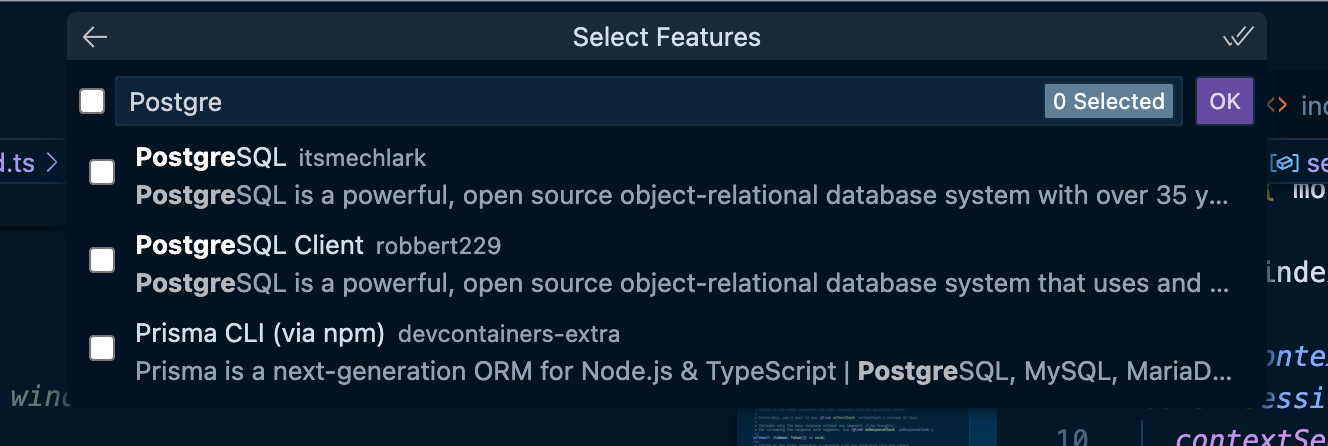Click the itsmechlark publisher label
This screenshot has height=446, width=1328.
362,158
